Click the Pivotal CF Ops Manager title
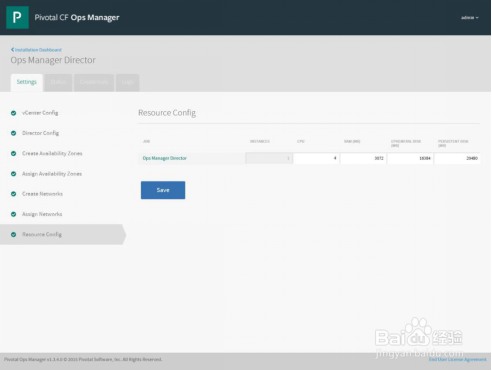 [x=77, y=18]
